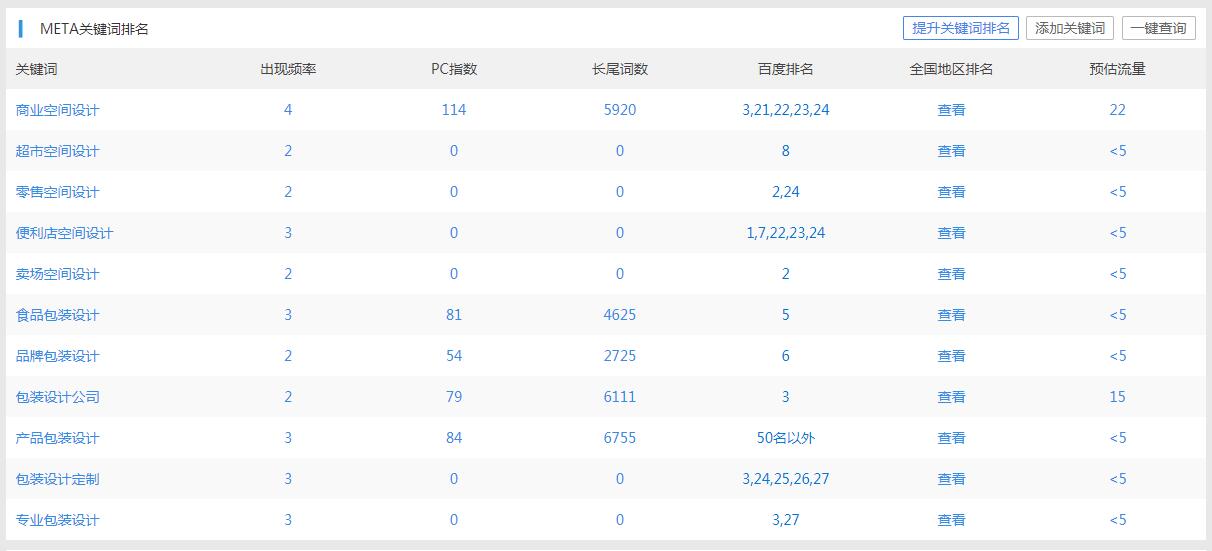Screen dimensions: 1212x551
Task: Open the 包装设计定制 keyword link
Action: click(58, 479)
